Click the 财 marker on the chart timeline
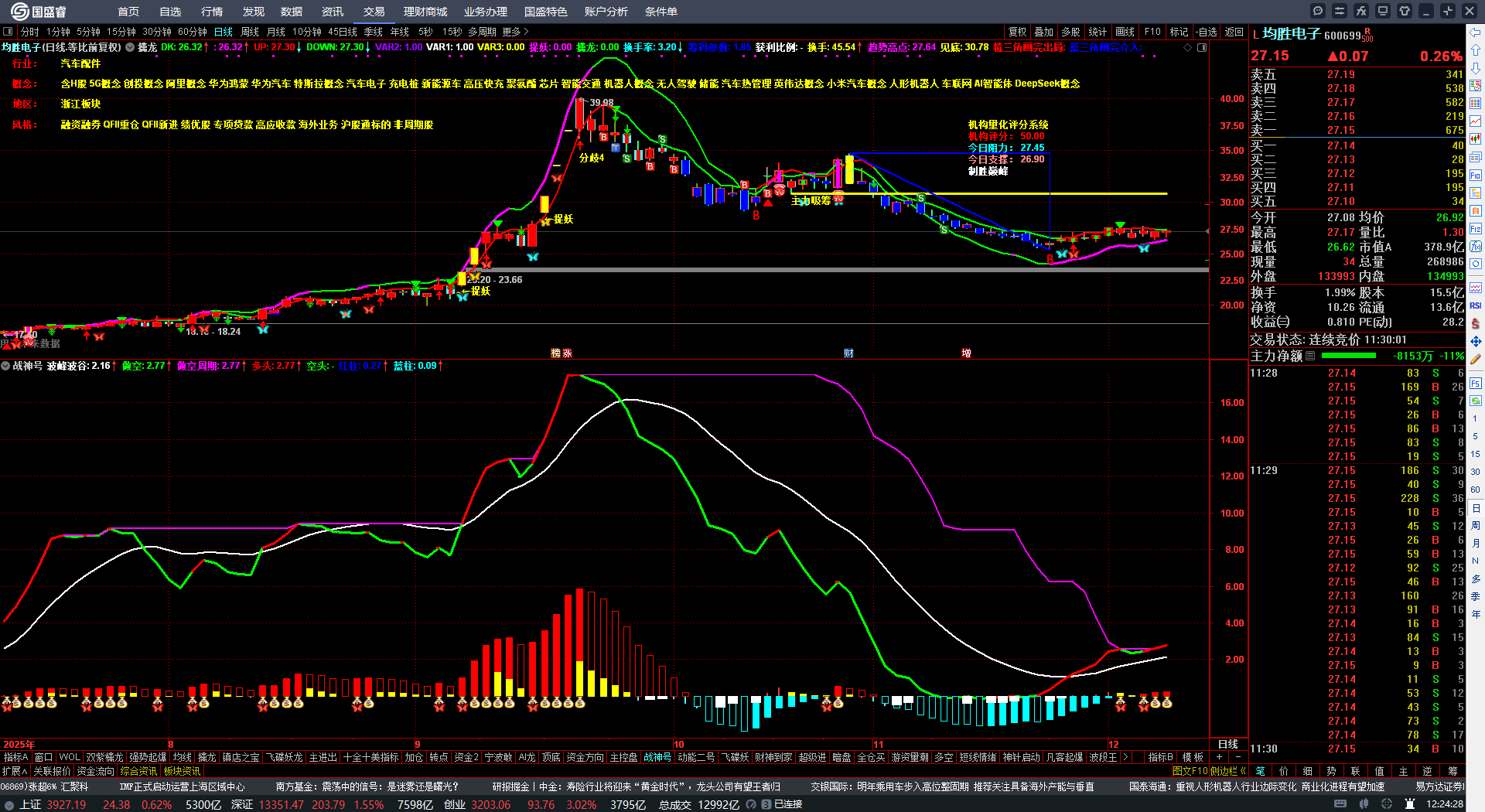This screenshot has width=1485, height=812. tap(848, 353)
